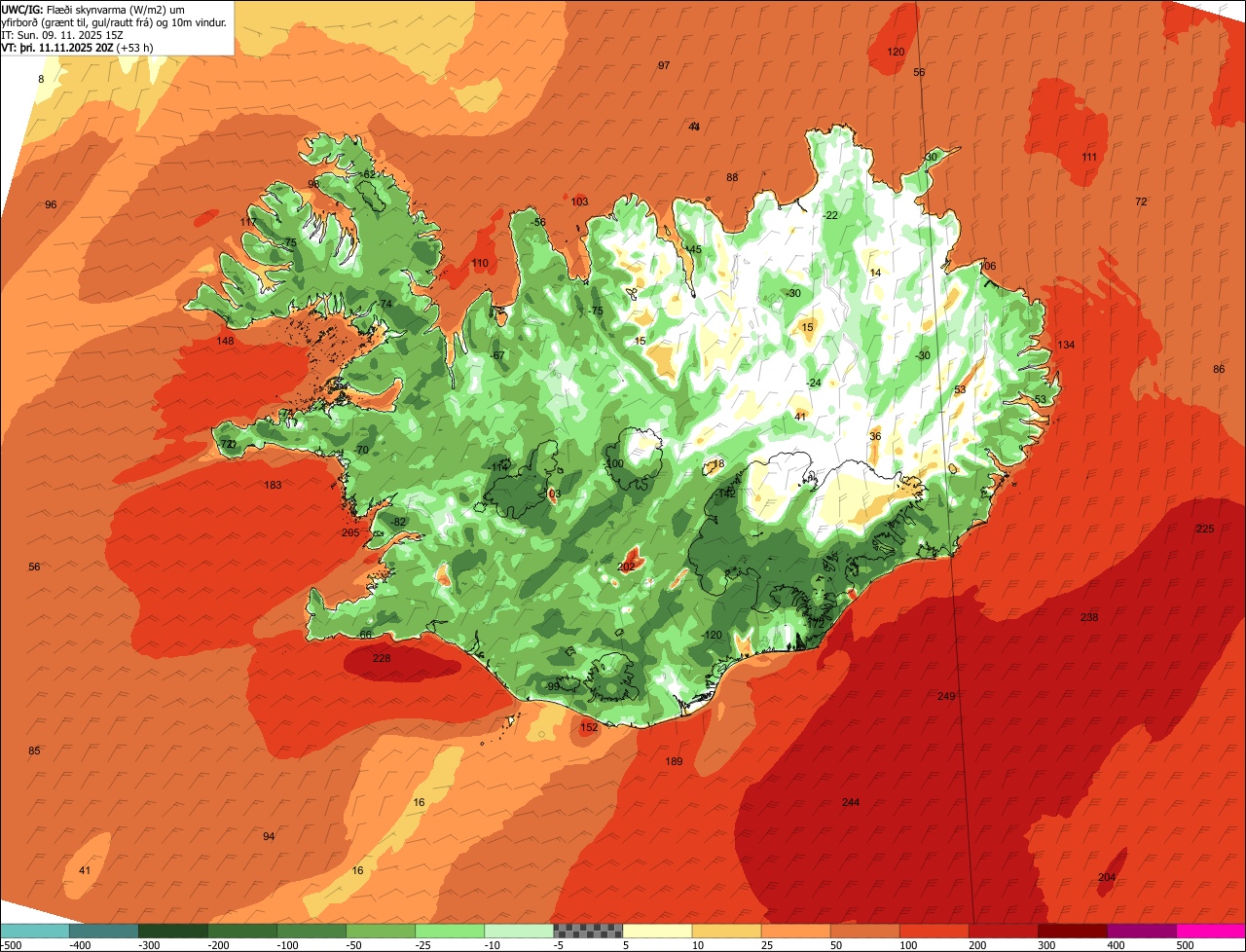
Task: Select the dark red swatch between 300 and 400
Action: 1073,931
